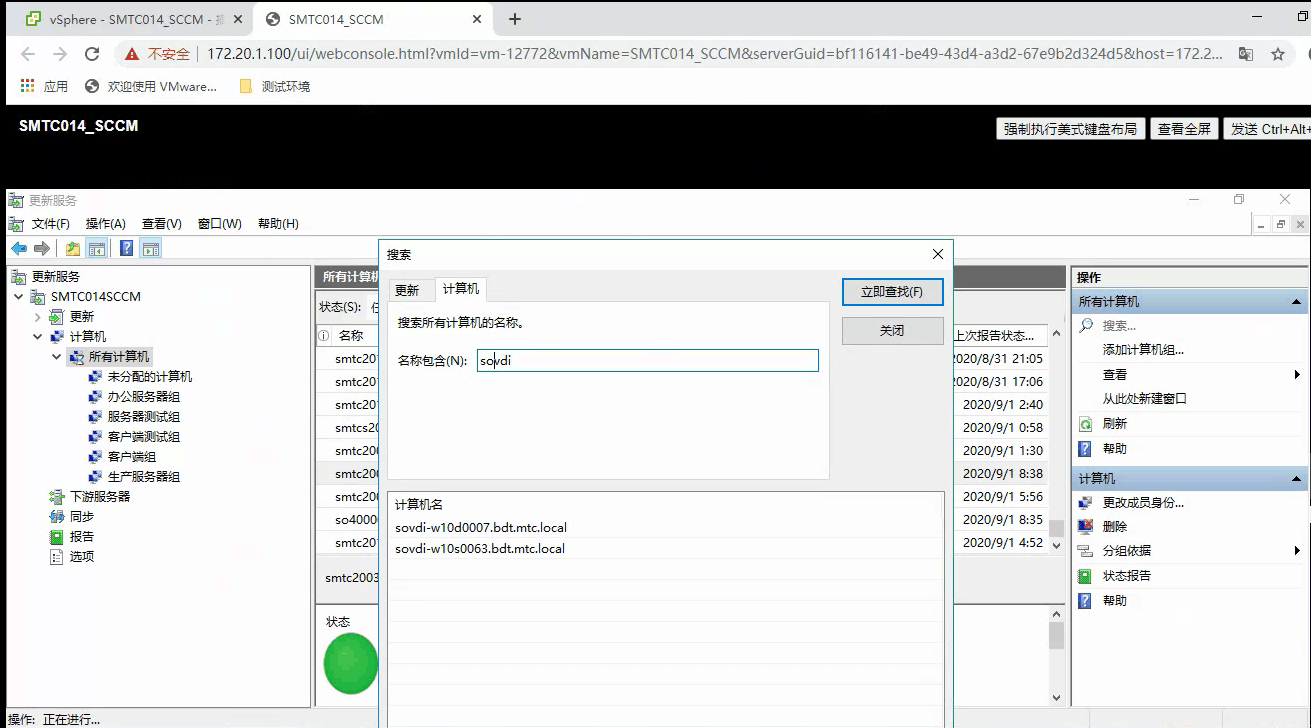Select the 更新服务 root node in tree
This screenshot has width=1311, height=728.
(x=55, y=276)
